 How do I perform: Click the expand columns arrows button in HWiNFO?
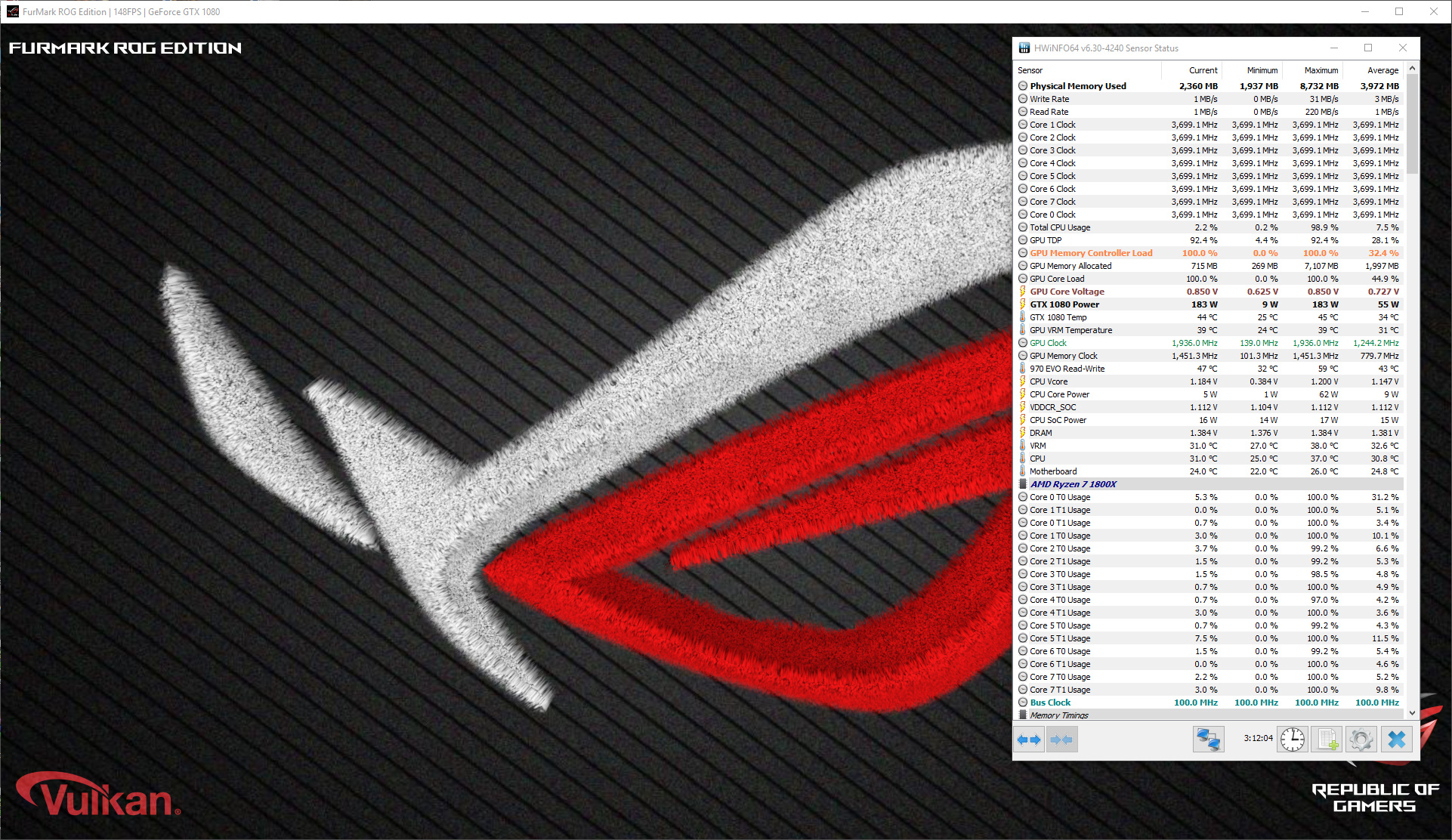tap(1029, 740)
